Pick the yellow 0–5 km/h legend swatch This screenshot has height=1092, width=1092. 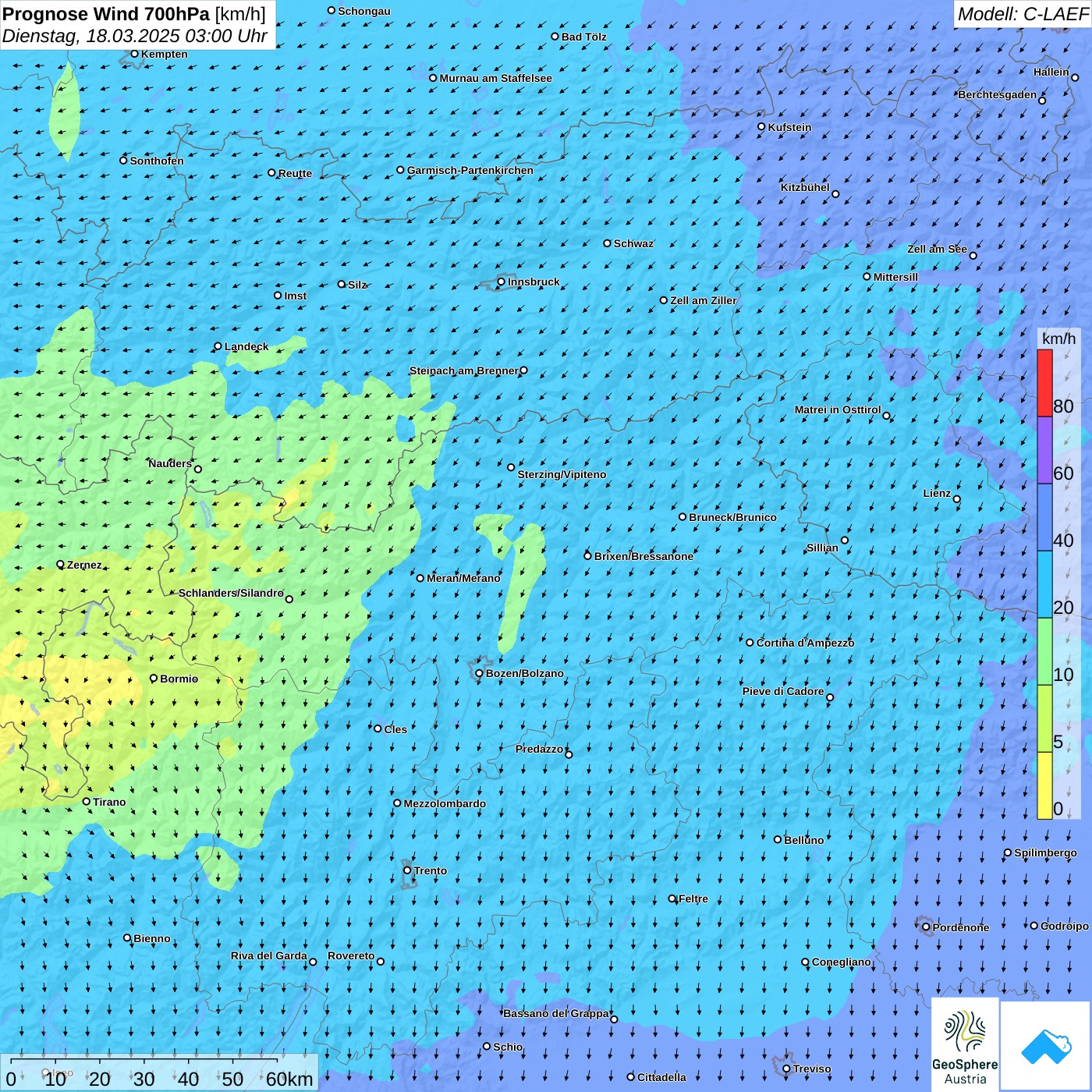tap(1044, 786)
